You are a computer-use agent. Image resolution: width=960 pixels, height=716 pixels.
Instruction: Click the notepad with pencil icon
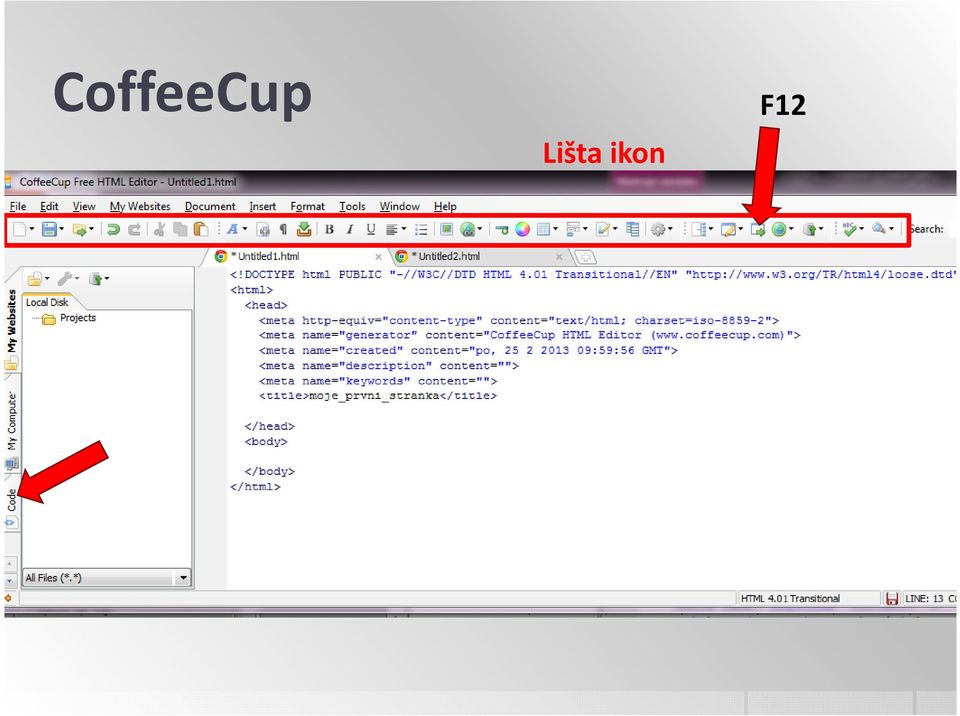pos(603,230)
